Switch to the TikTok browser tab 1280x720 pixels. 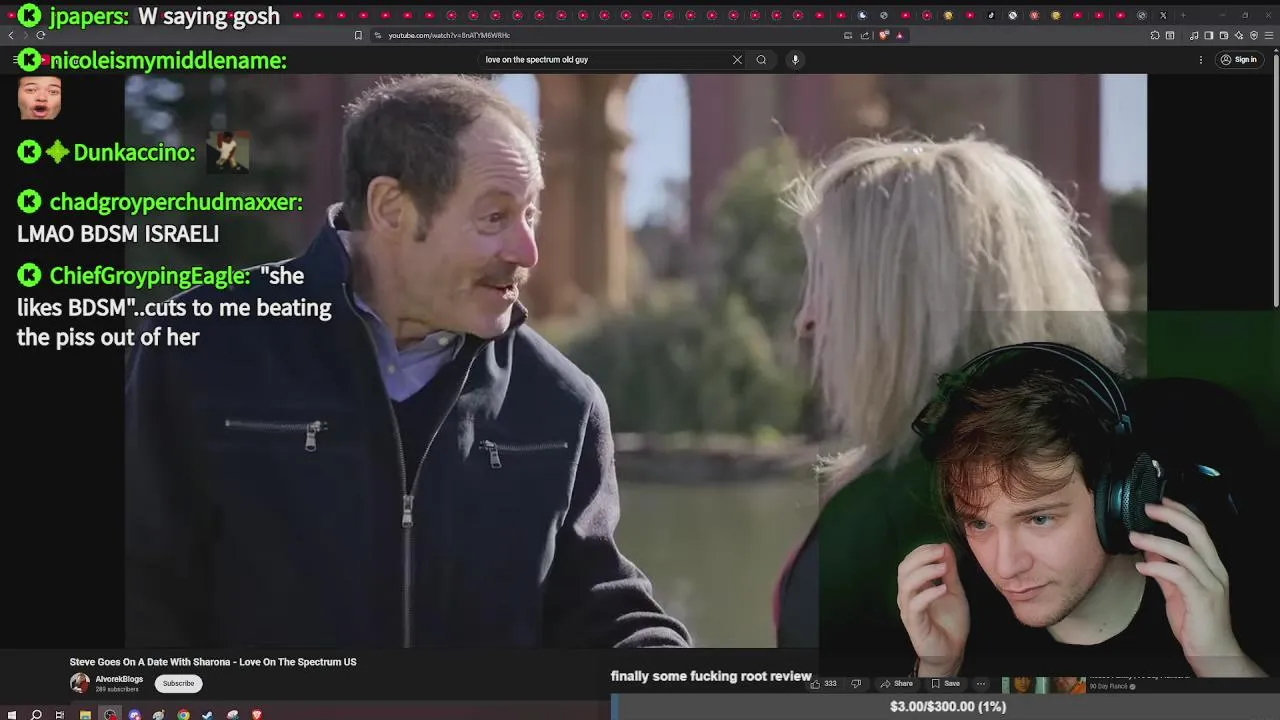[991, 15]
